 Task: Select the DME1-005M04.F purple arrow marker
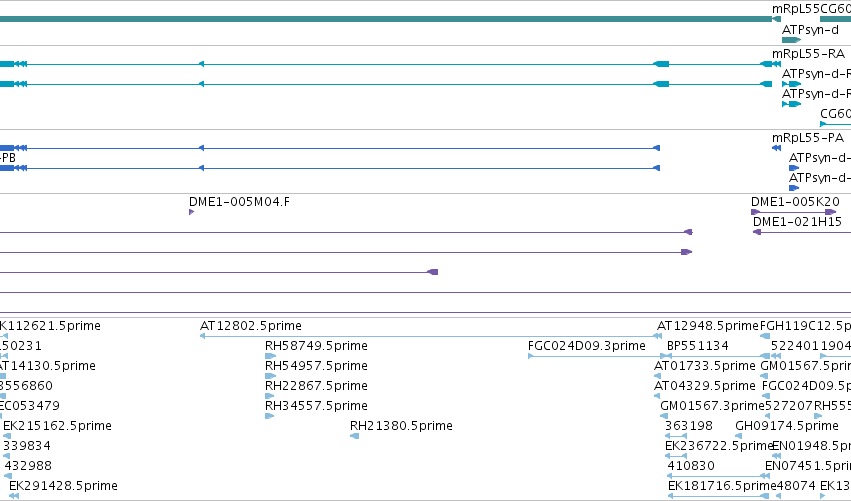[191, 212]
